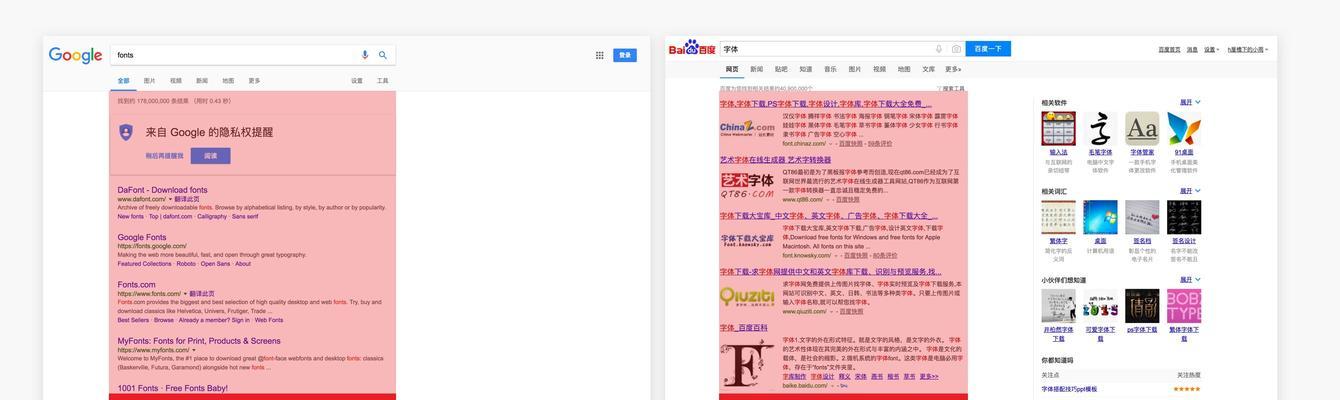
Task: Open the 签名设计 related term thumbnail
Action: coord(1184,217)
